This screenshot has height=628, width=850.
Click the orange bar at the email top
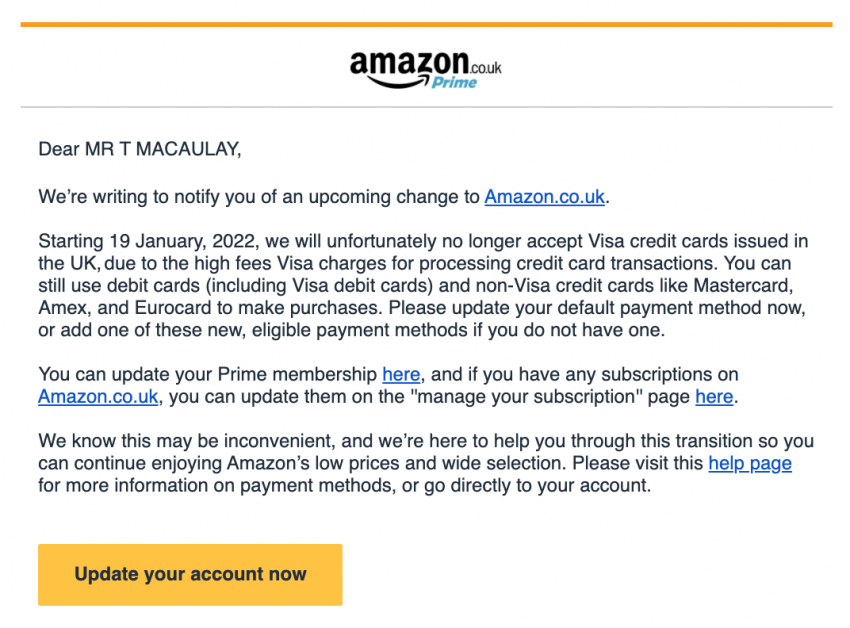425,24
